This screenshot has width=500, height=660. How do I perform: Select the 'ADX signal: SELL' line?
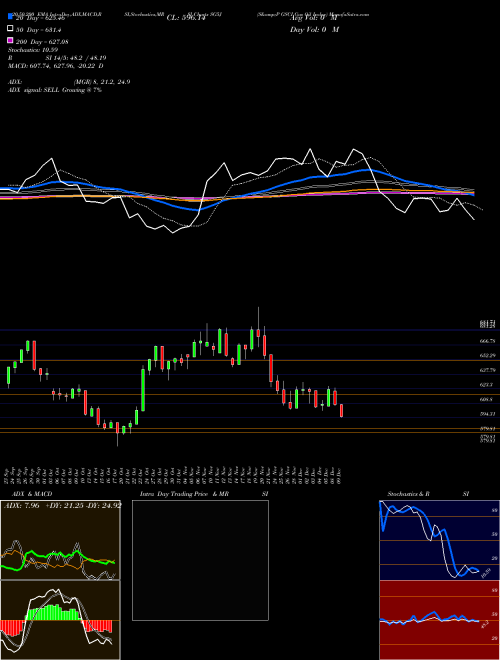tap(55, 90)
